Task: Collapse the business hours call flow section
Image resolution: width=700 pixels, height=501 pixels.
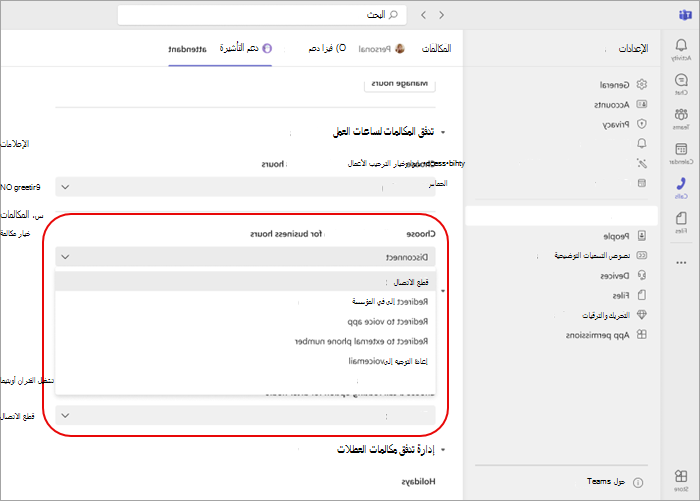Action: pos(443,132)
